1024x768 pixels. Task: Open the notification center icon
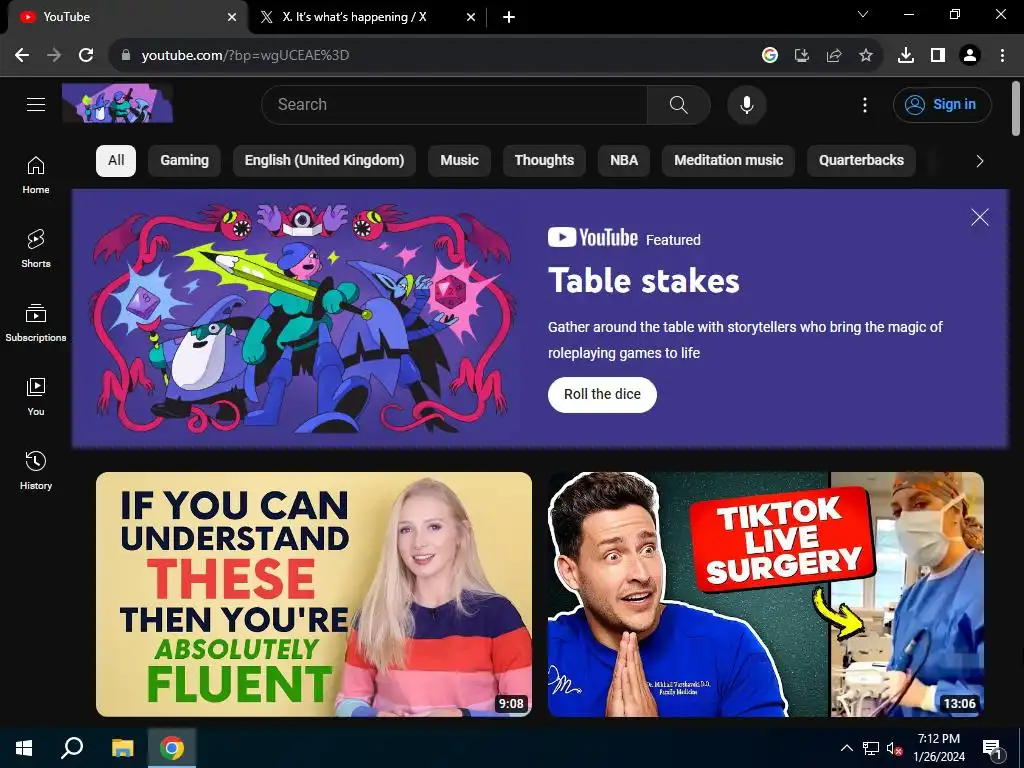coord(992,748)
